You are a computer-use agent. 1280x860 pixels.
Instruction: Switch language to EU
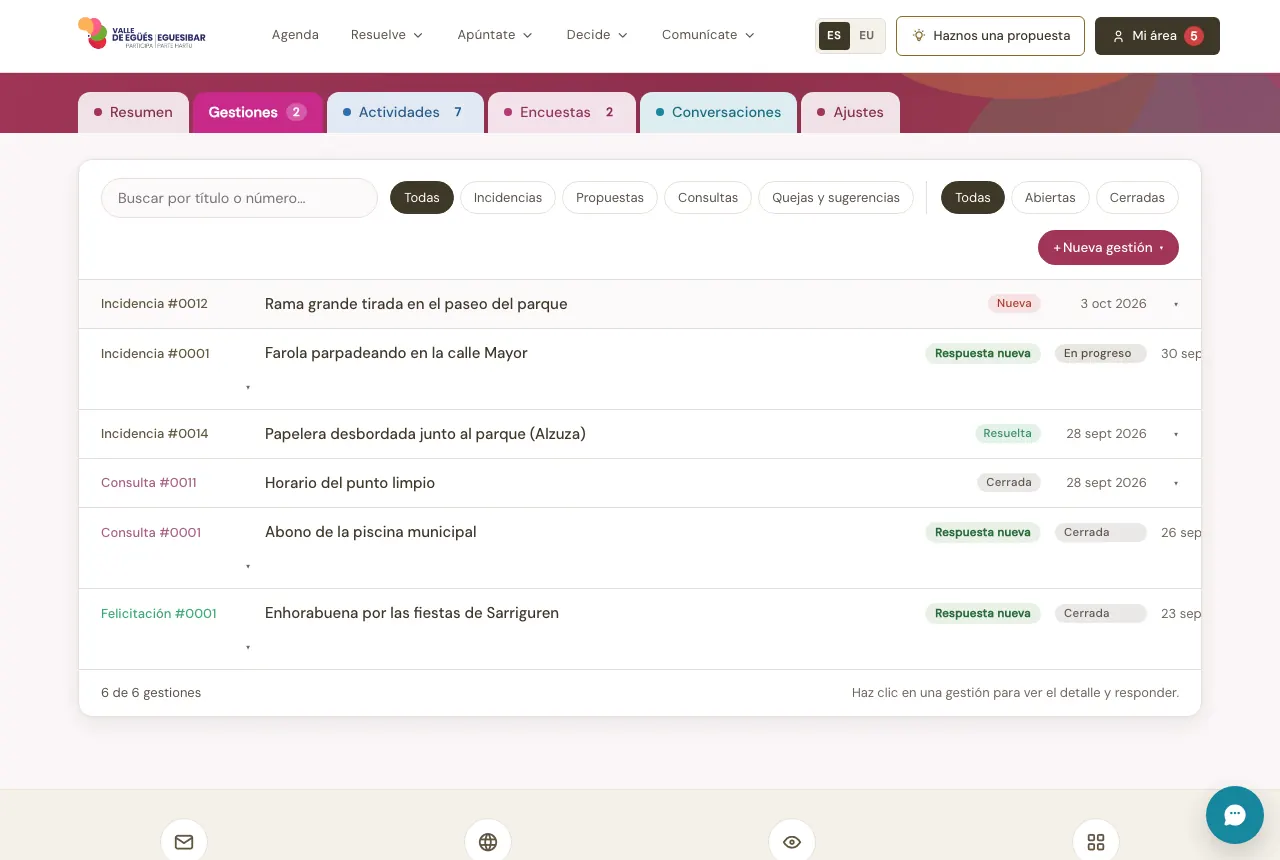coord(866,36)
